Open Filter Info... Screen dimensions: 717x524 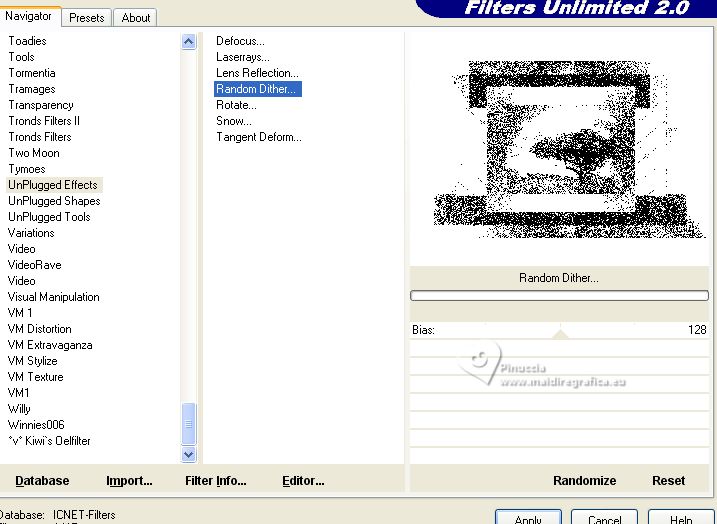coord(216,481)
